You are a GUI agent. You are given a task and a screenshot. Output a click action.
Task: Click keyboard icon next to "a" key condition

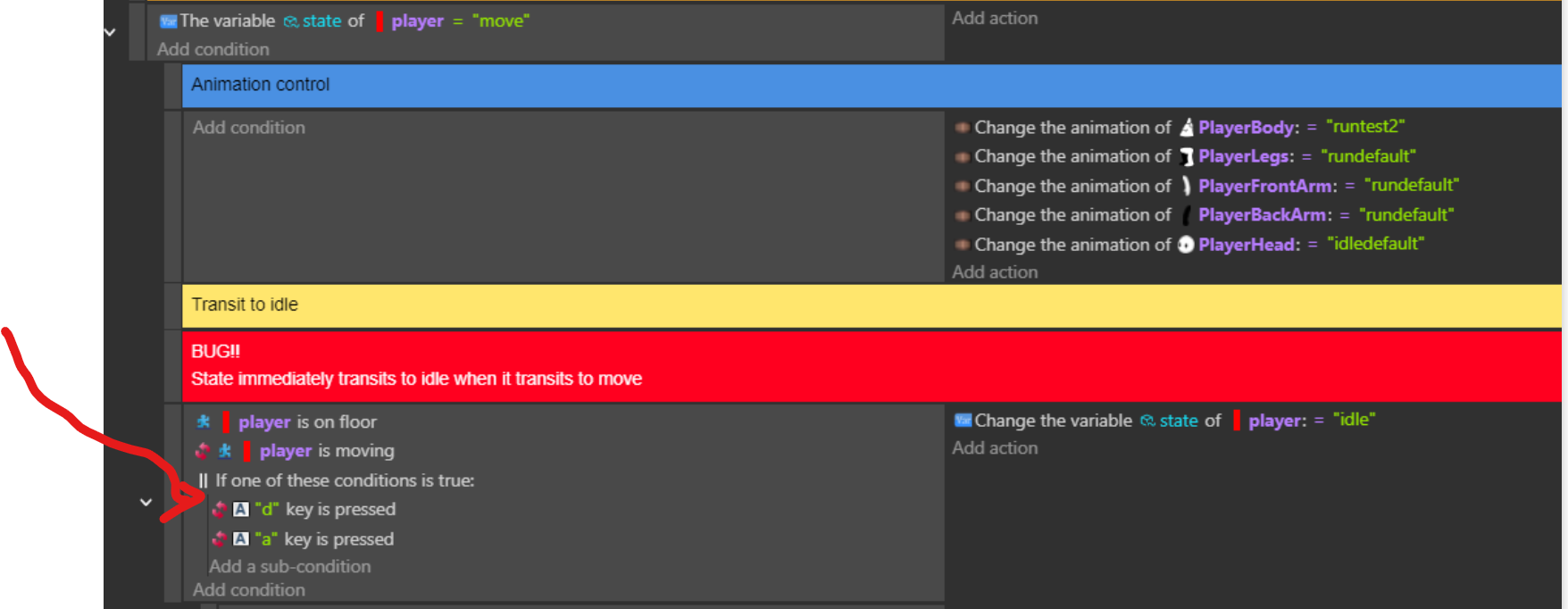tap(240, 538)
